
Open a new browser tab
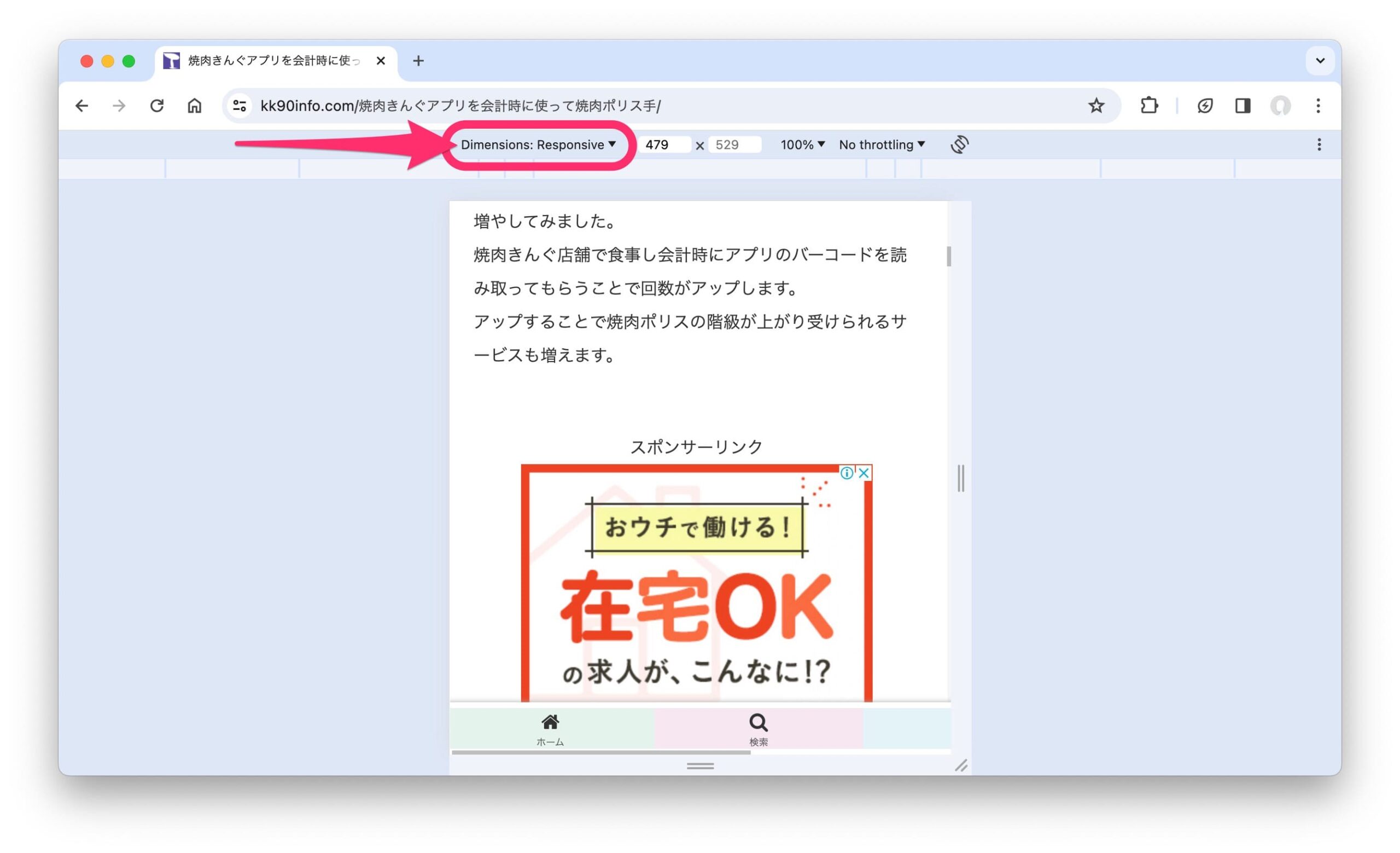click(418, 61)
